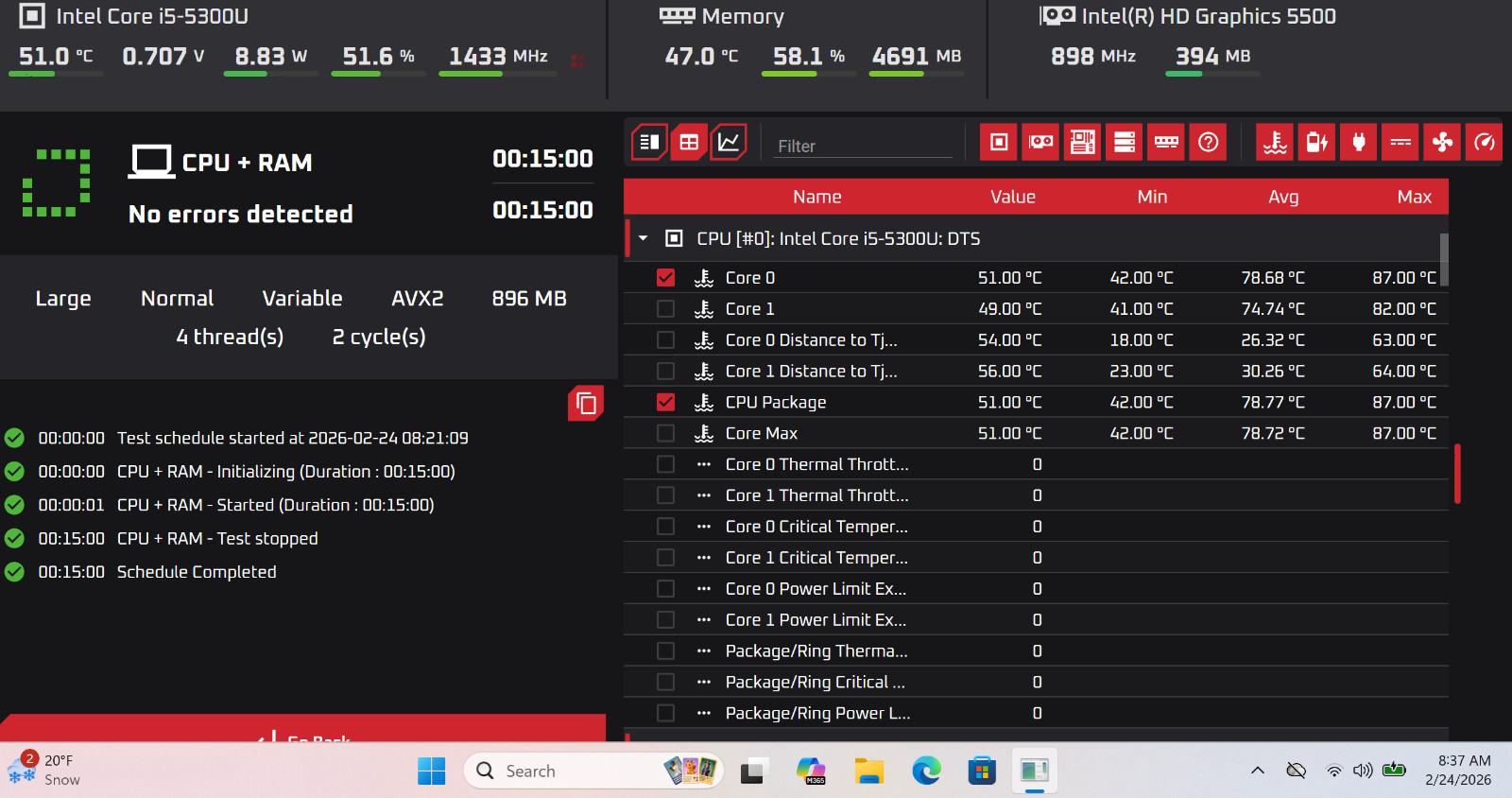Open the 20°F Snow weather widget
Viewport: 1512px width, 798px height.
pos(45,771)
